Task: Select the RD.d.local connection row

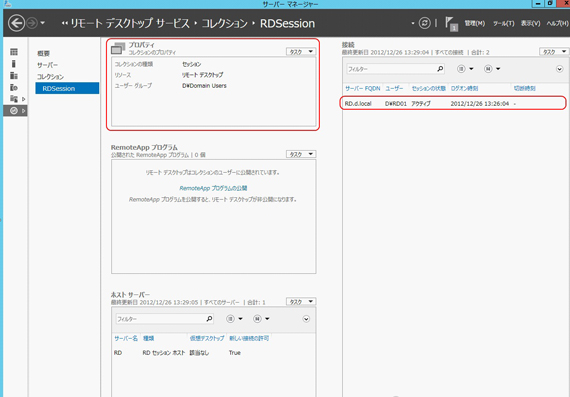Action: (453, 103)
